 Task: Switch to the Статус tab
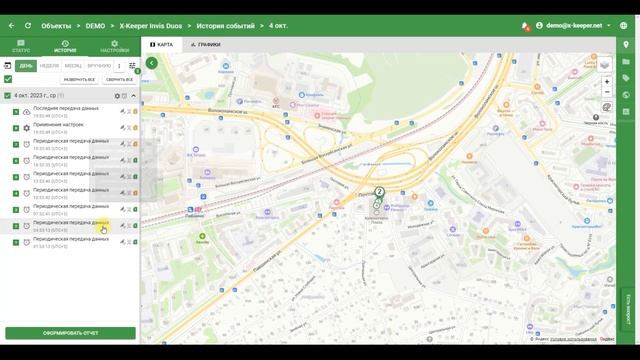coord(21,46)
